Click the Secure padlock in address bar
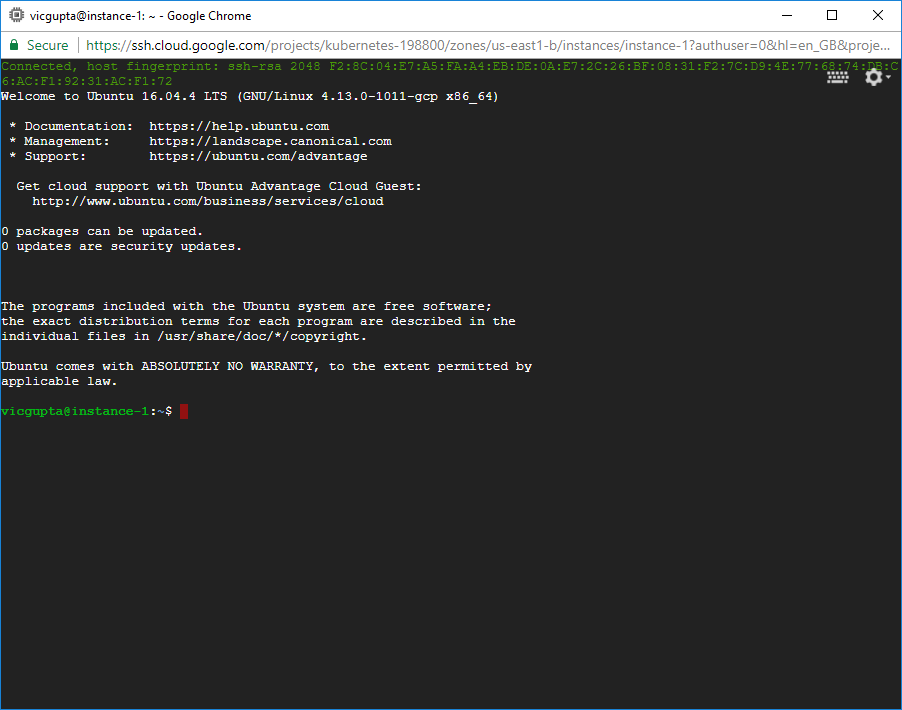 coord(13,45)
